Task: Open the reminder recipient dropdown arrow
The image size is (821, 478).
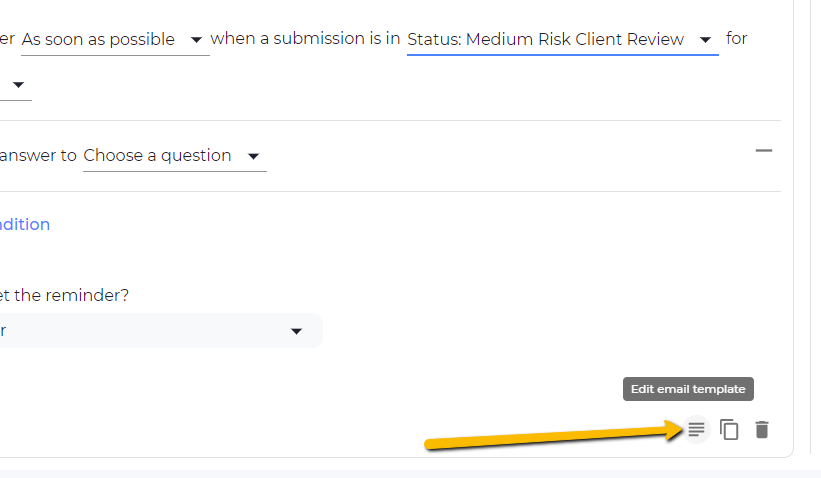Action: (296, 331)
